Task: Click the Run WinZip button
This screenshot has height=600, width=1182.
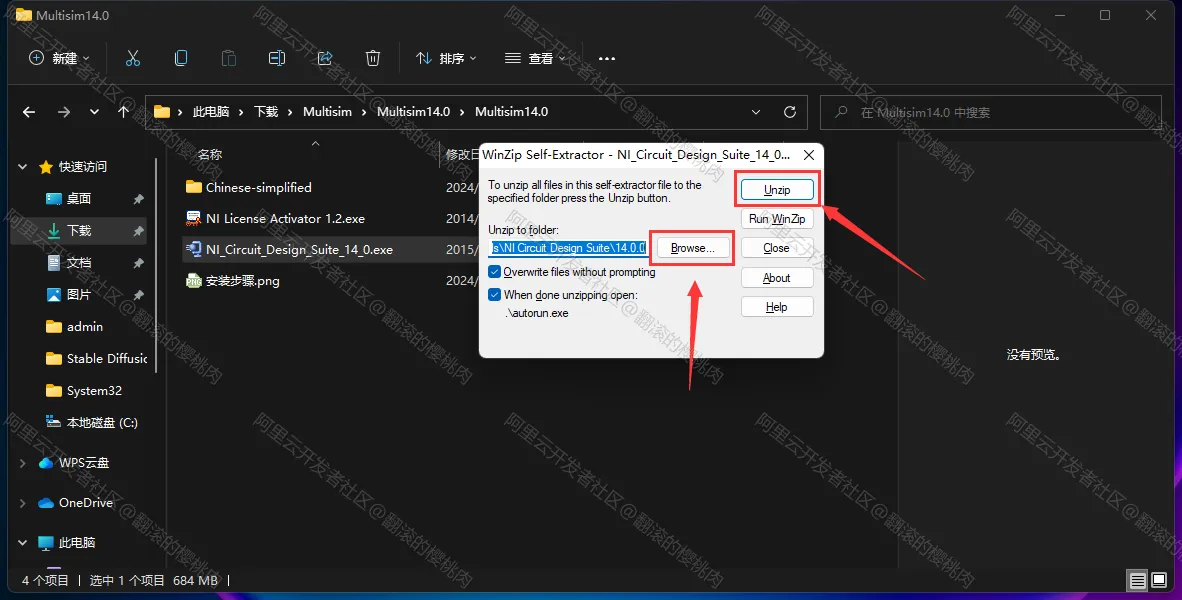Action: pyautogui.click(x=777, y=219)
